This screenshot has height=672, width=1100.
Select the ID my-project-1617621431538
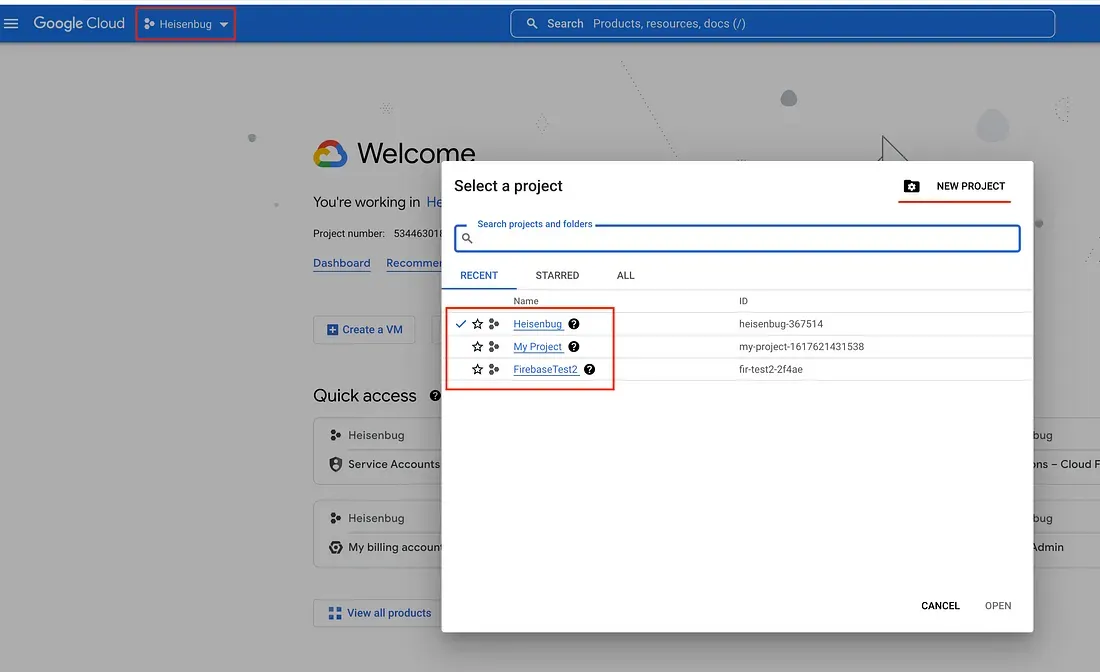[801, 347]
